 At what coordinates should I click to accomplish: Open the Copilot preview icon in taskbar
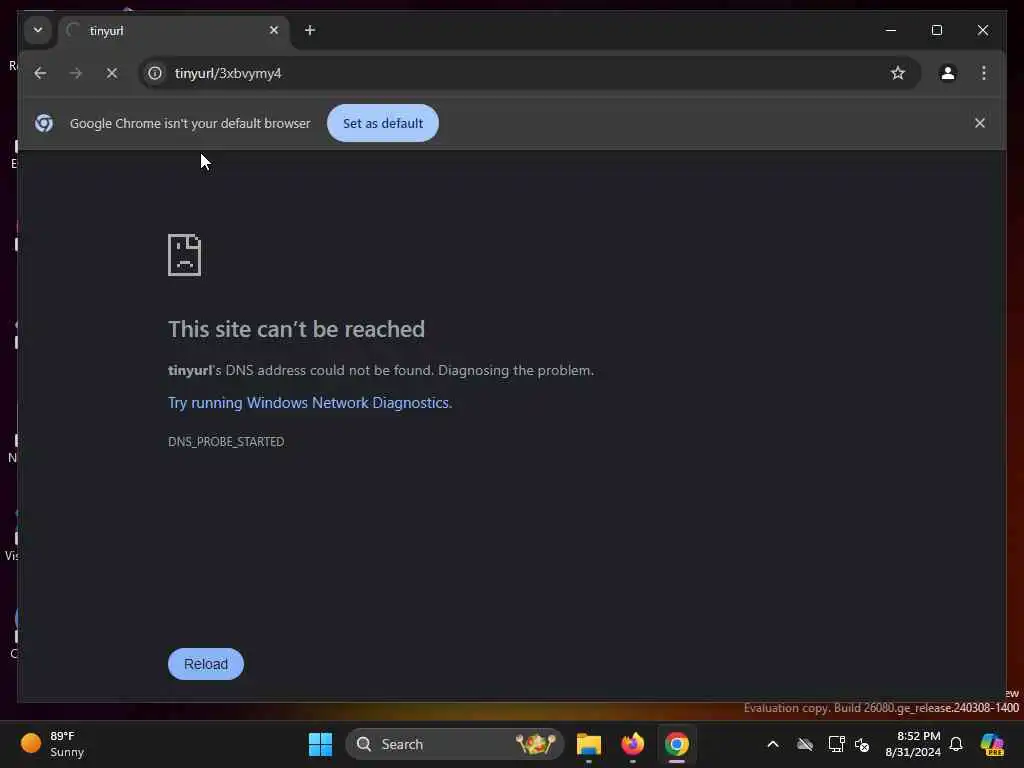point(992,744)
